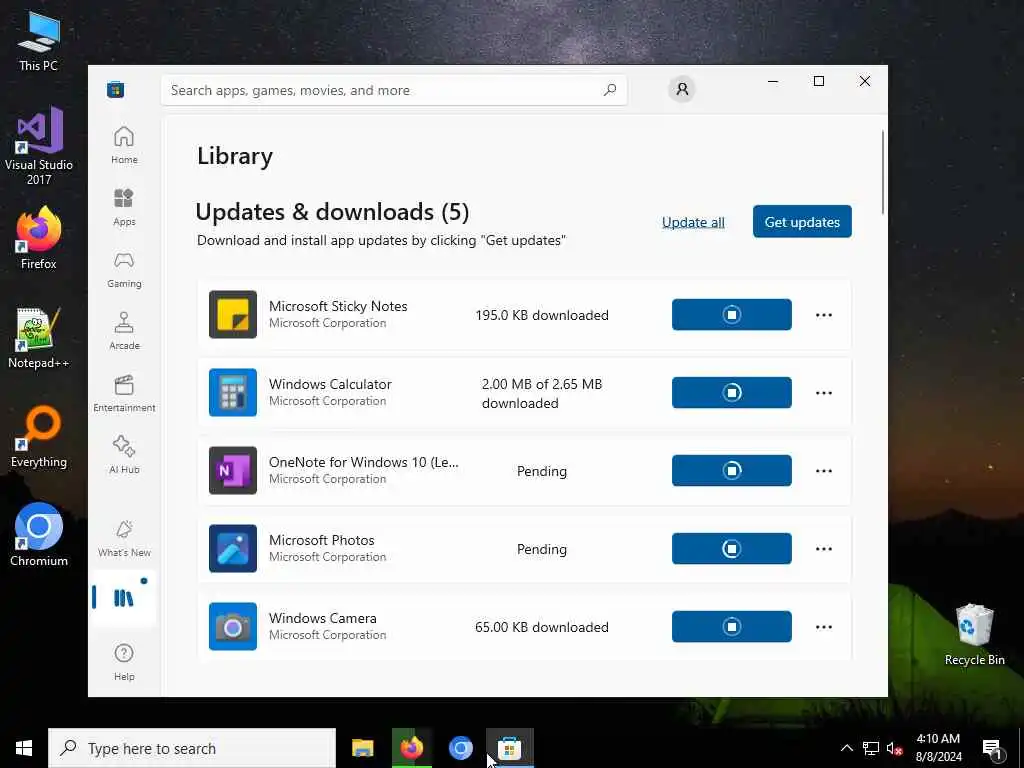The width and height of the screenshot is (1024, 768).
Task: Click the muted volume tray icon
Action: pyautogui.click(x=894, y=748)
